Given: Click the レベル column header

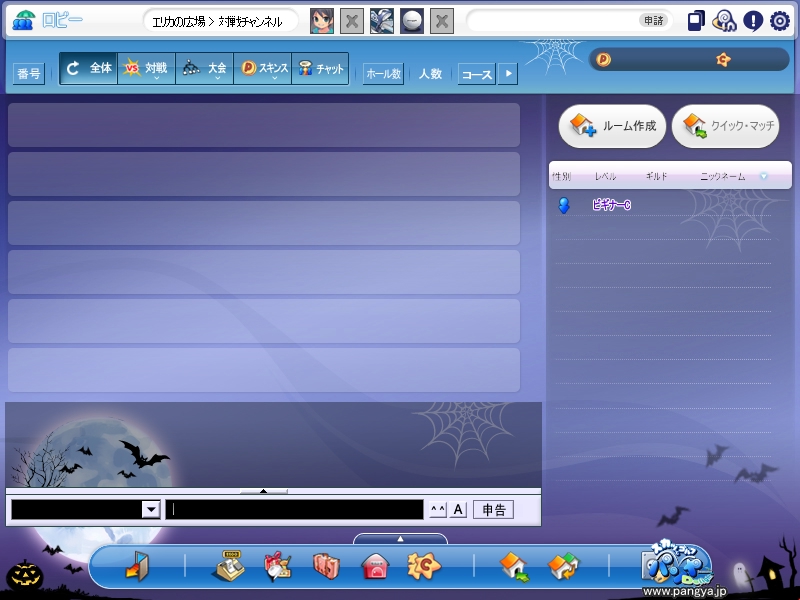Looking at the screenshot, I should point(606,177).
